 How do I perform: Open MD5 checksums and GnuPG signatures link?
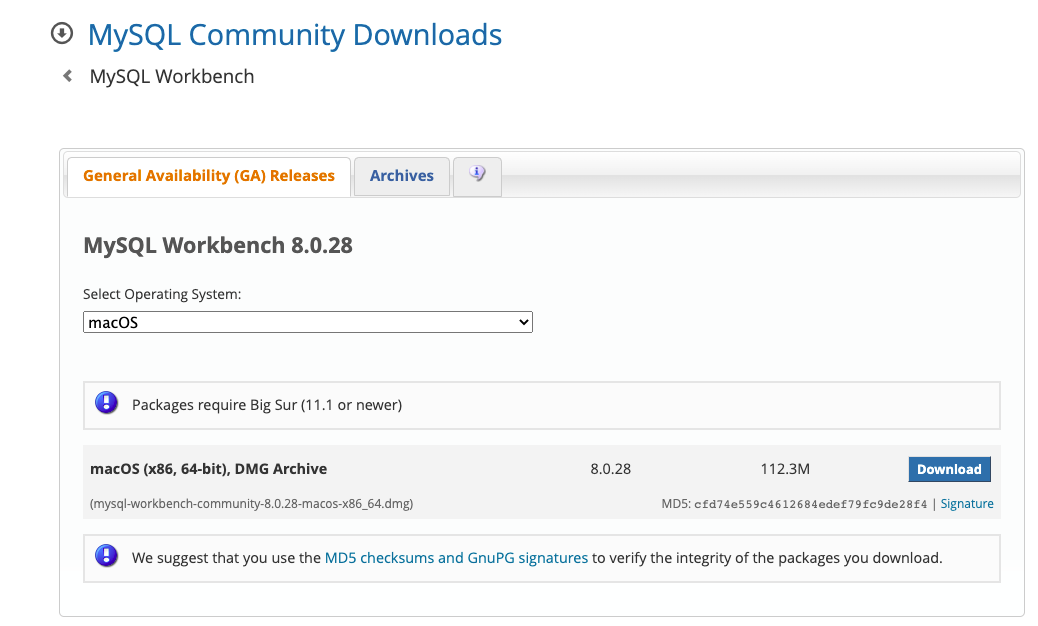456,558
